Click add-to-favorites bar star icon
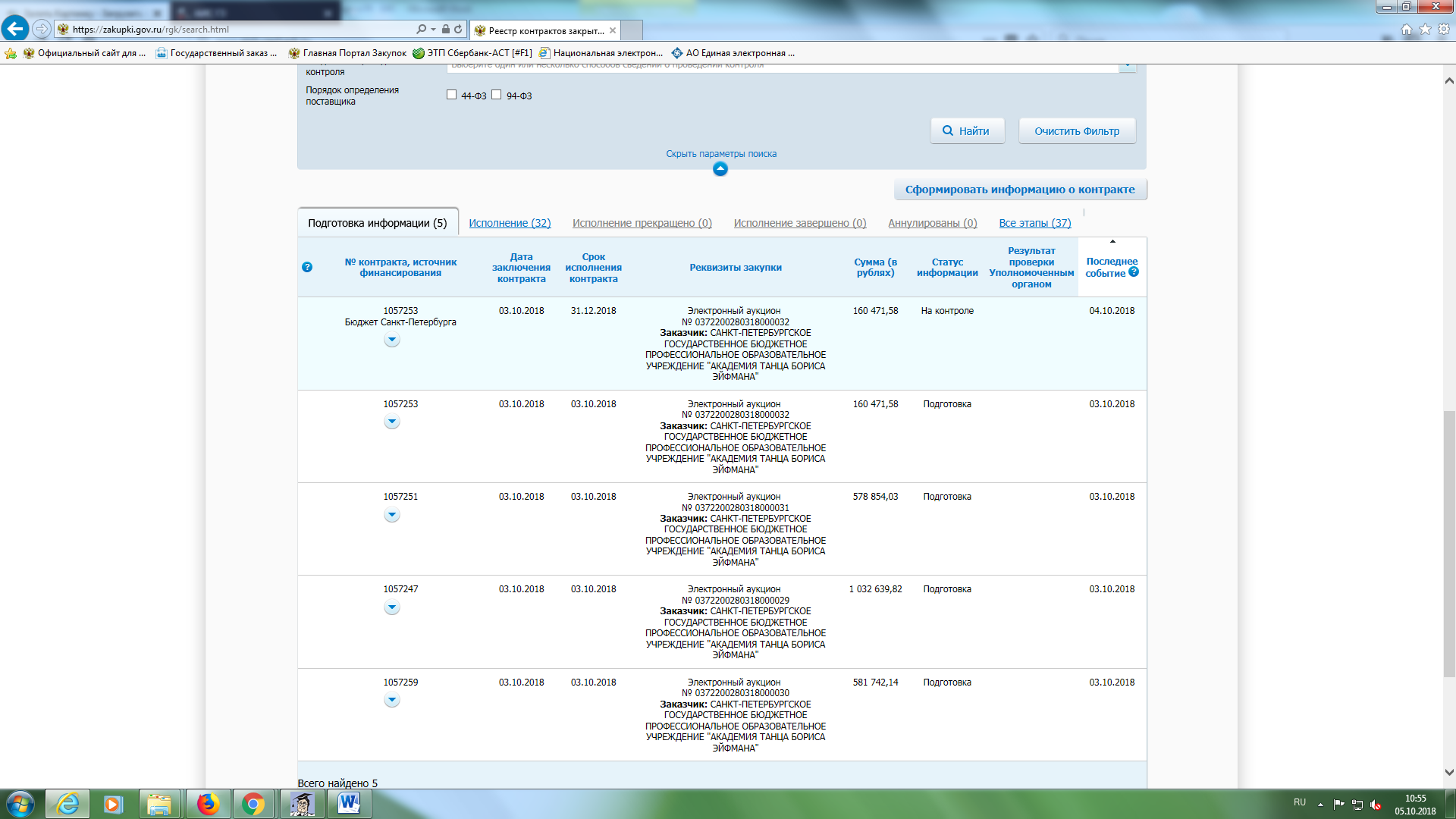Screen dimensions: 1456x819 point(11,53)
